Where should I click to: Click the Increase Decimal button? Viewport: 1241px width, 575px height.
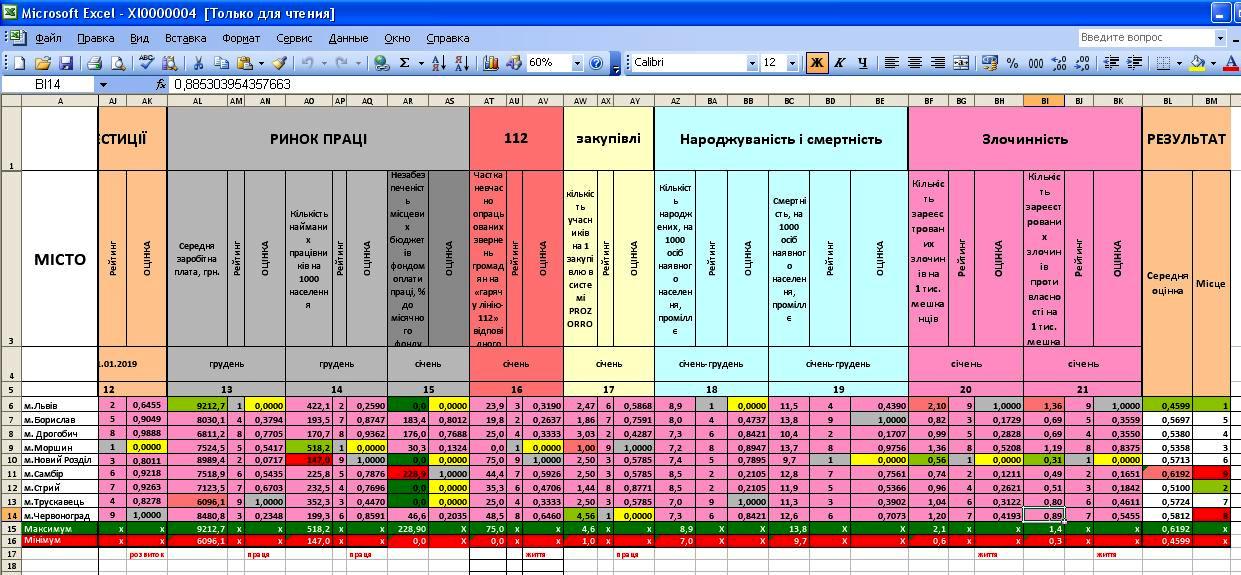[x=1061, y=63]
